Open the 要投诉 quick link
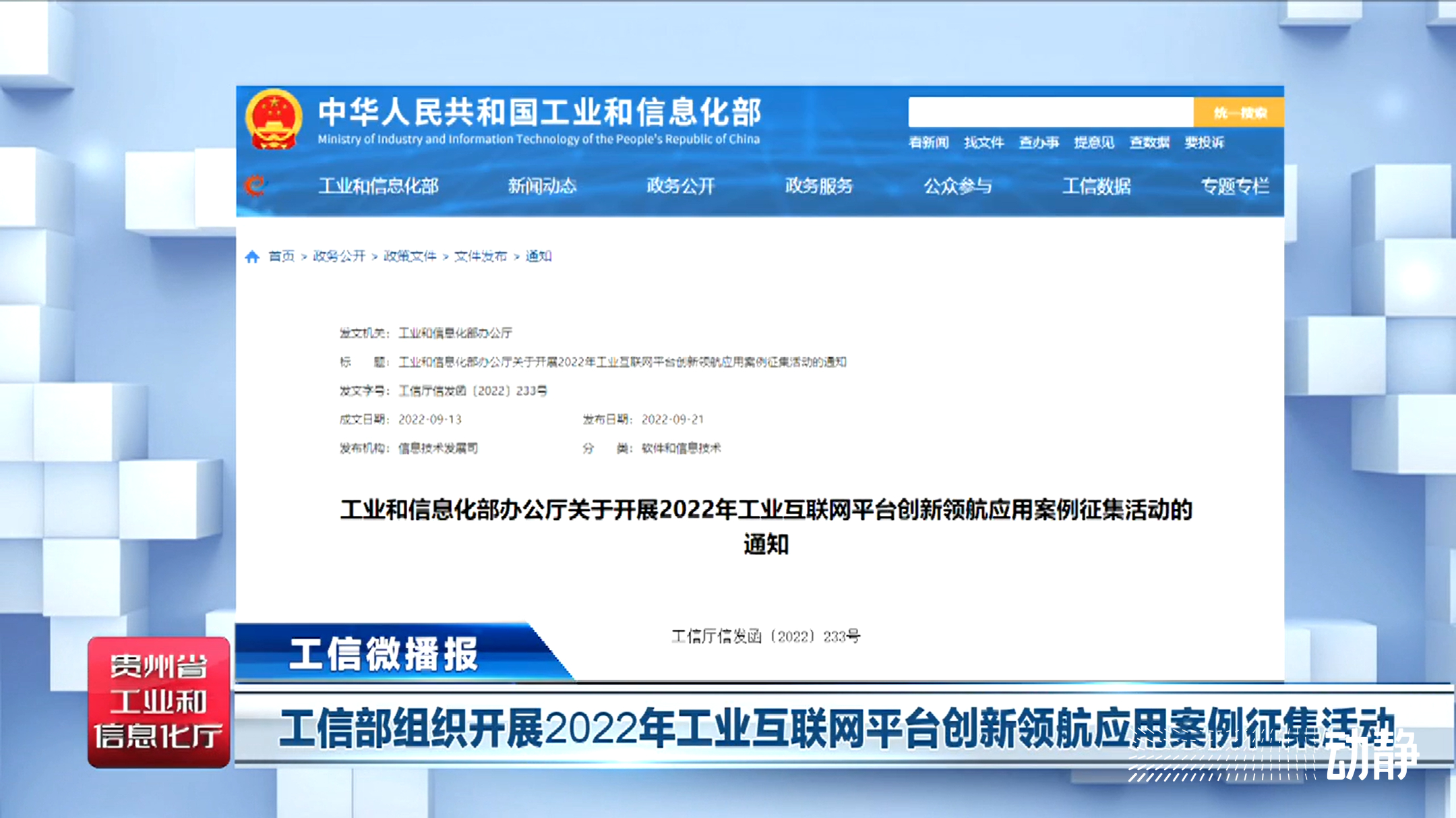 (1205, 142)
